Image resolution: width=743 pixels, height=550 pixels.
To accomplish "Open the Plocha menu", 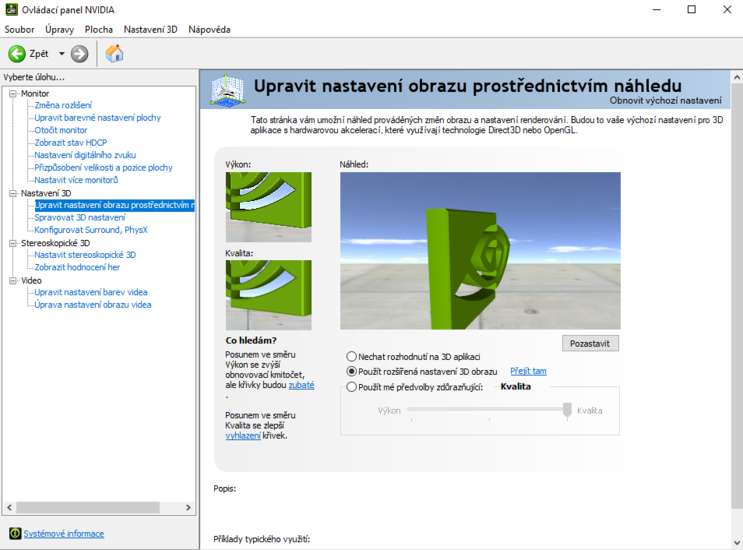I will pos(99,29).
